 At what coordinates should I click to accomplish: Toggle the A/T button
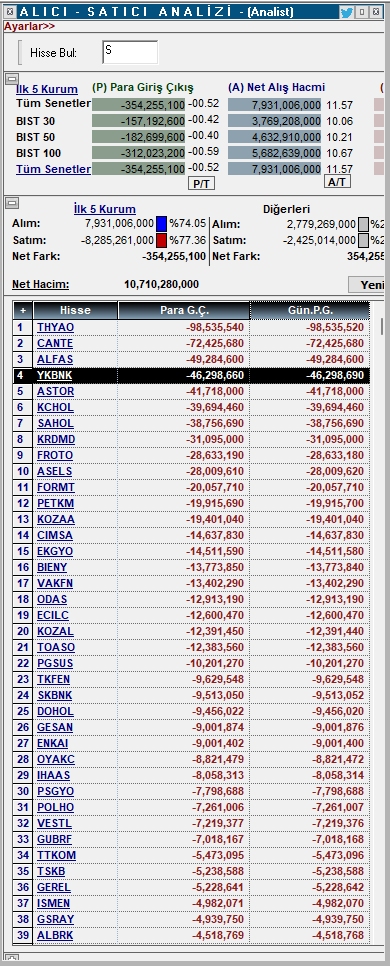pos(337,182)
